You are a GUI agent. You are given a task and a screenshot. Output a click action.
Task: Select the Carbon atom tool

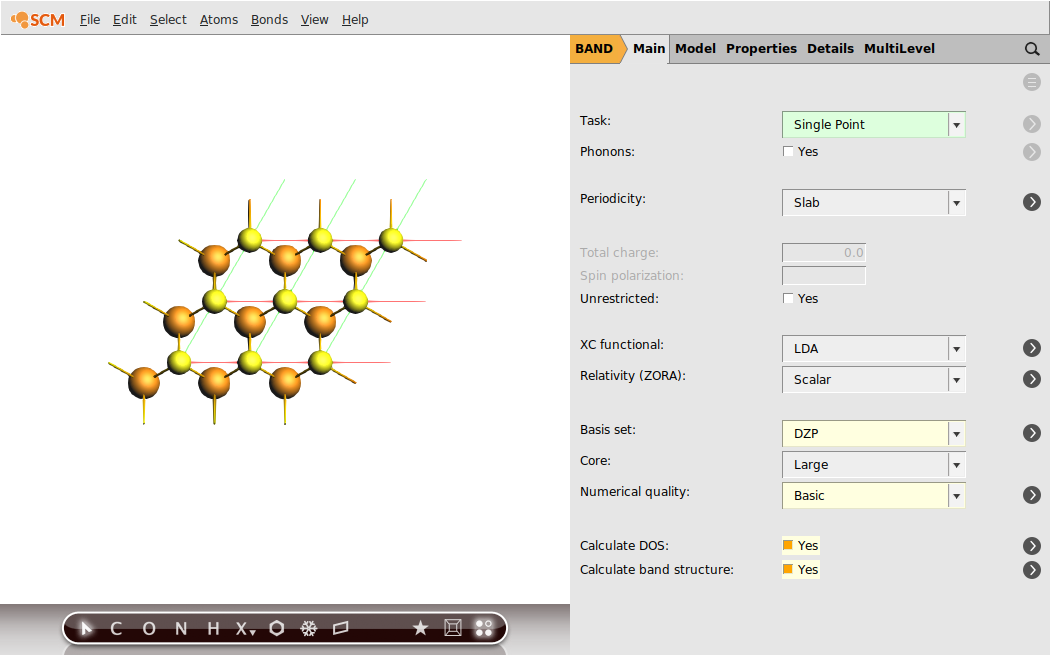(115, 628)
